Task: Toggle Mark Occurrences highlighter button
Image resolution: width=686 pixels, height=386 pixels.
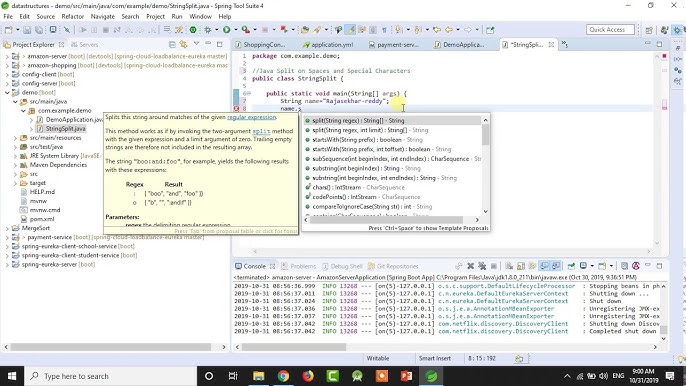Action: (350, 30)
